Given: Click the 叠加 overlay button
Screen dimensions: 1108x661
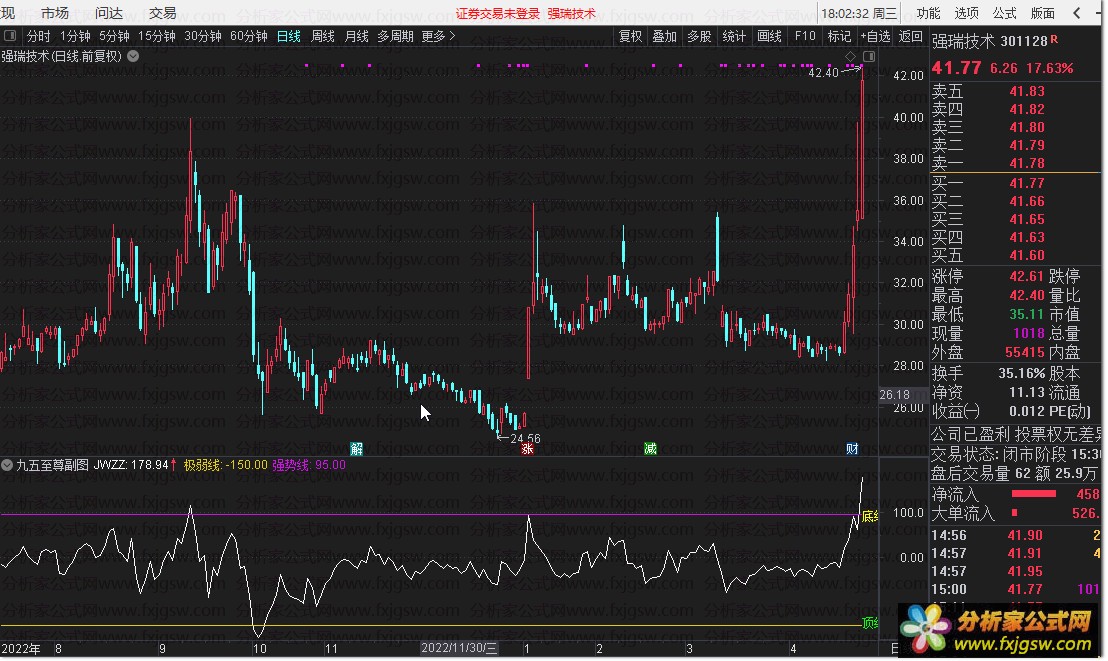Looking at the screenshot, I should click(x=664, y=36).
